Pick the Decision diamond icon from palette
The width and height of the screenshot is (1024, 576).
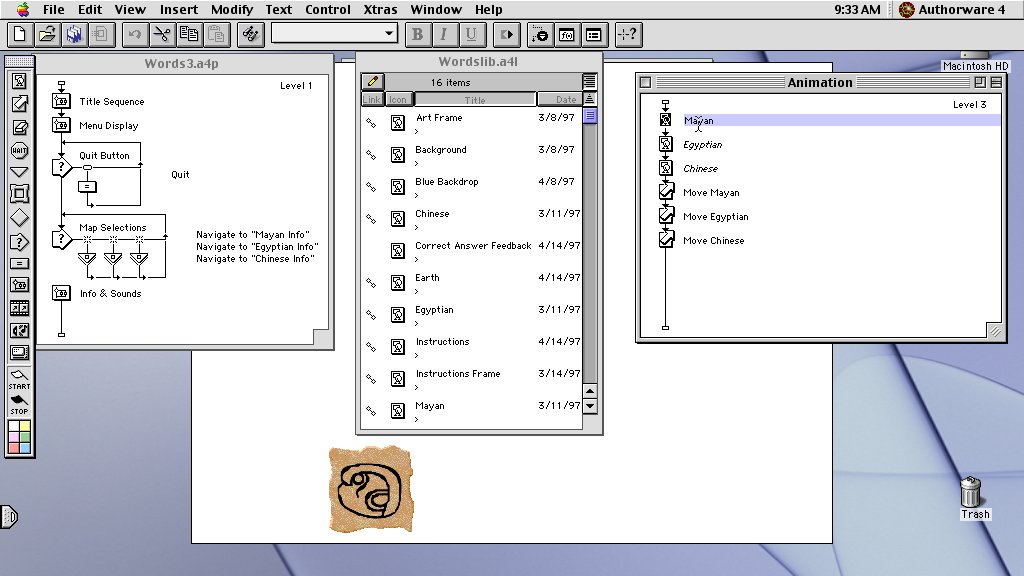[x=19, y=217]
